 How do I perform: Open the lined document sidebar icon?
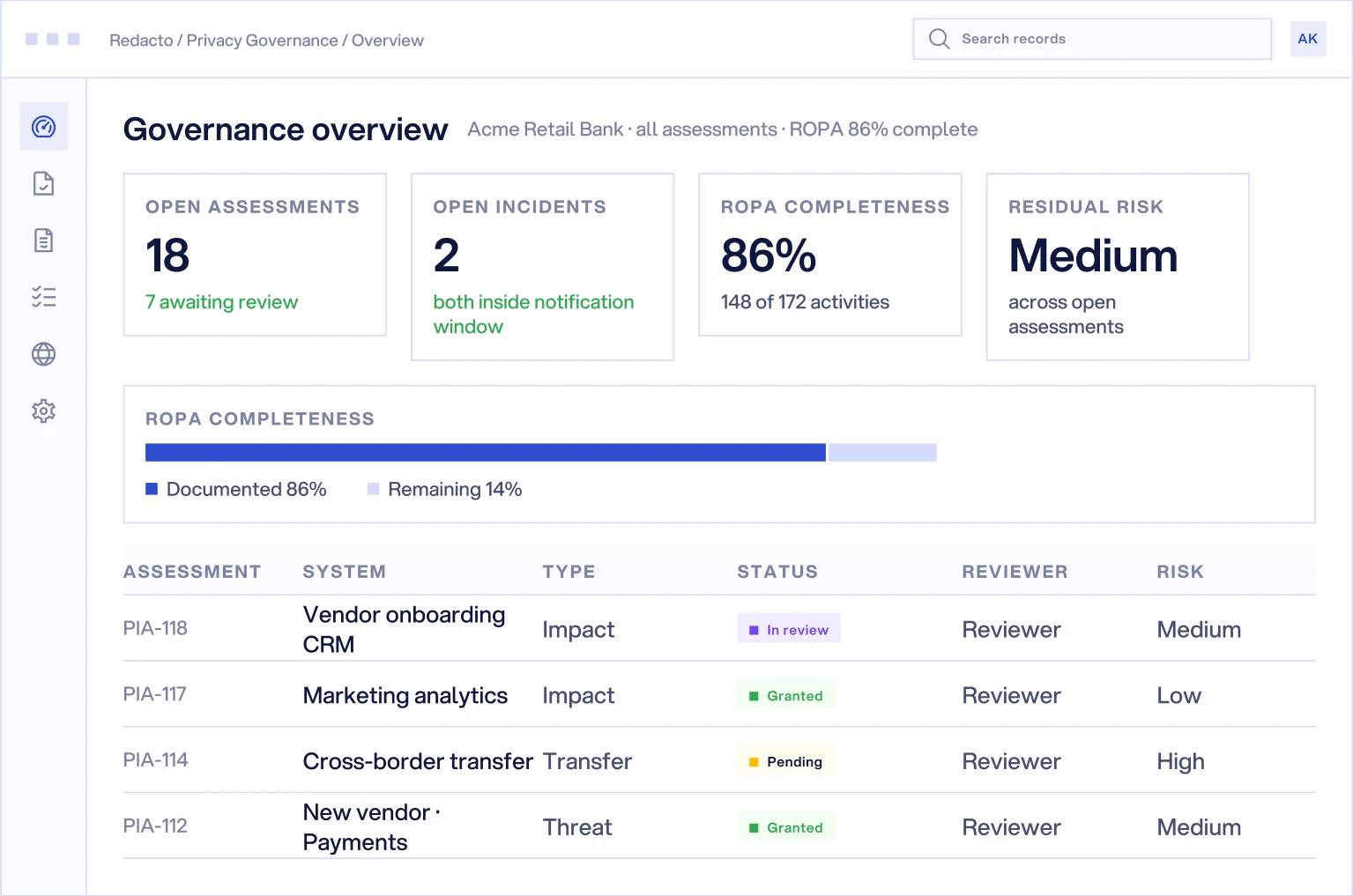pyautogui.click(x=43, y=241)
